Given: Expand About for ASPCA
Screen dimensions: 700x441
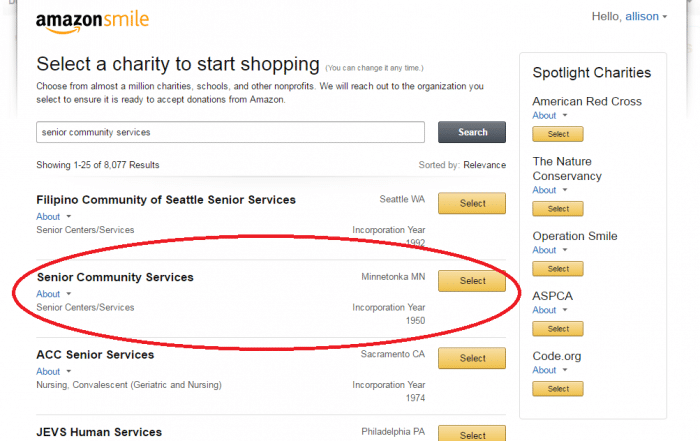Looking at the screenshot, I should 550,310.
